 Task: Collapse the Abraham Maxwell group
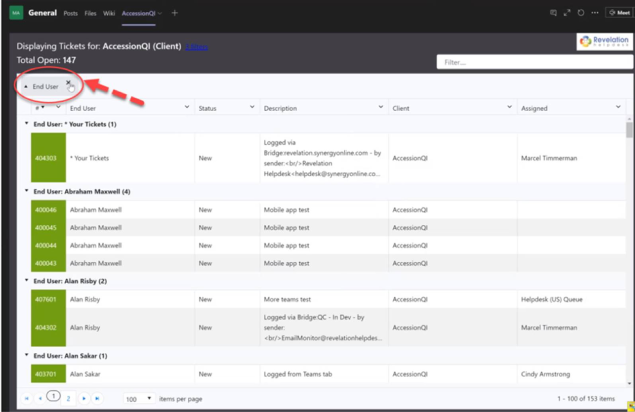click(27, 191)
